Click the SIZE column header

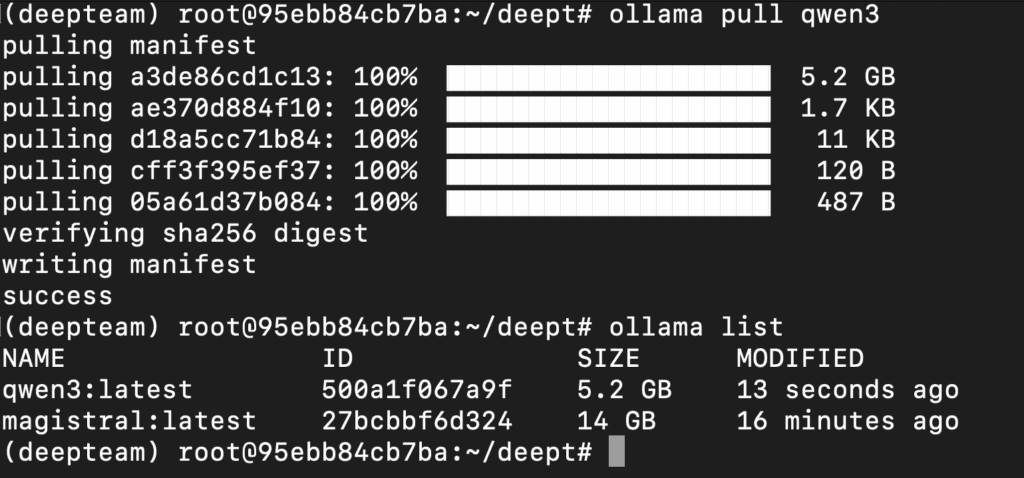coord(609,358)
